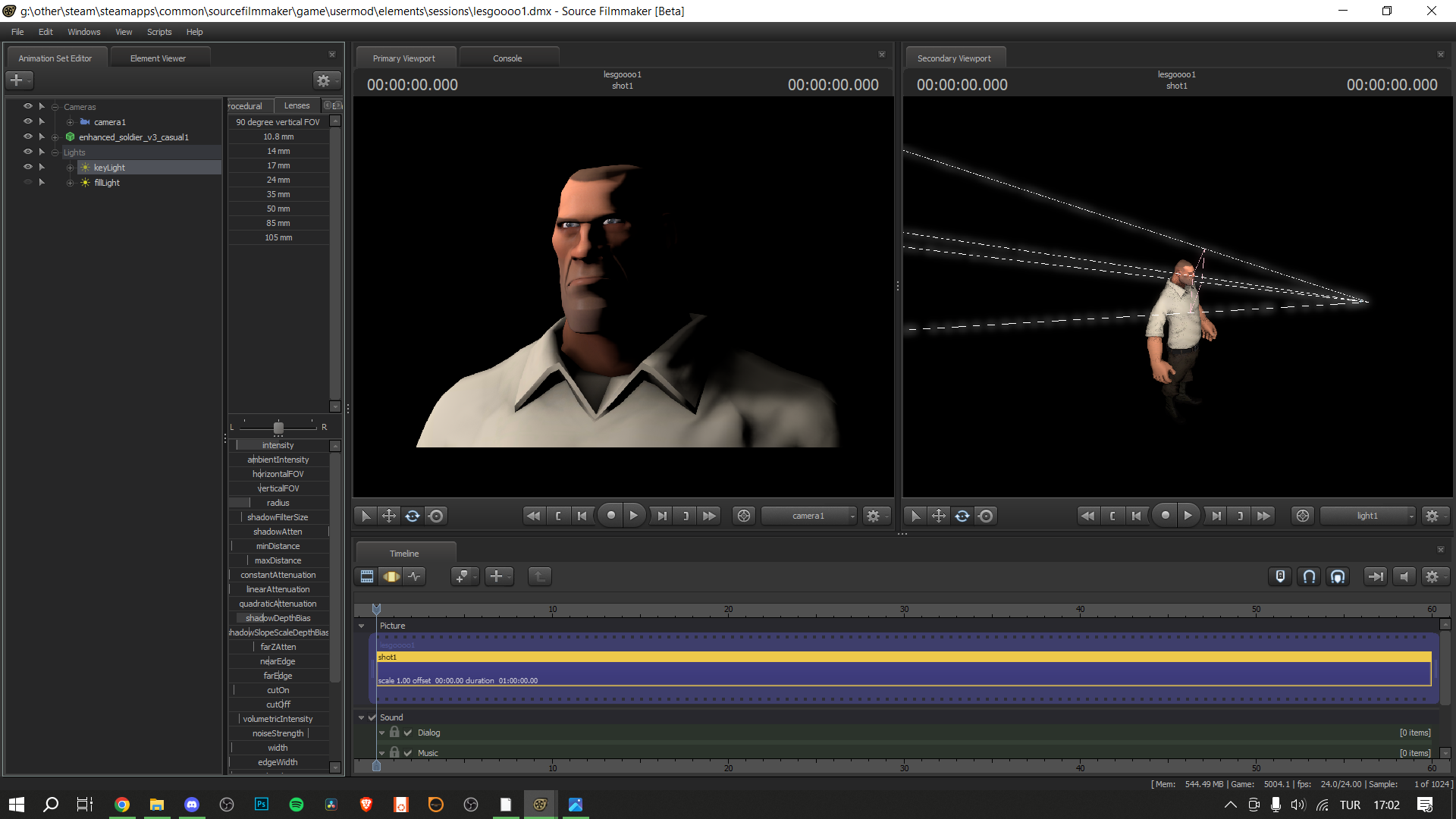Choose the rotate manipulator in Secondary Viewport
The height and width of the screenshot is (819, 1456).
(962, 516)
